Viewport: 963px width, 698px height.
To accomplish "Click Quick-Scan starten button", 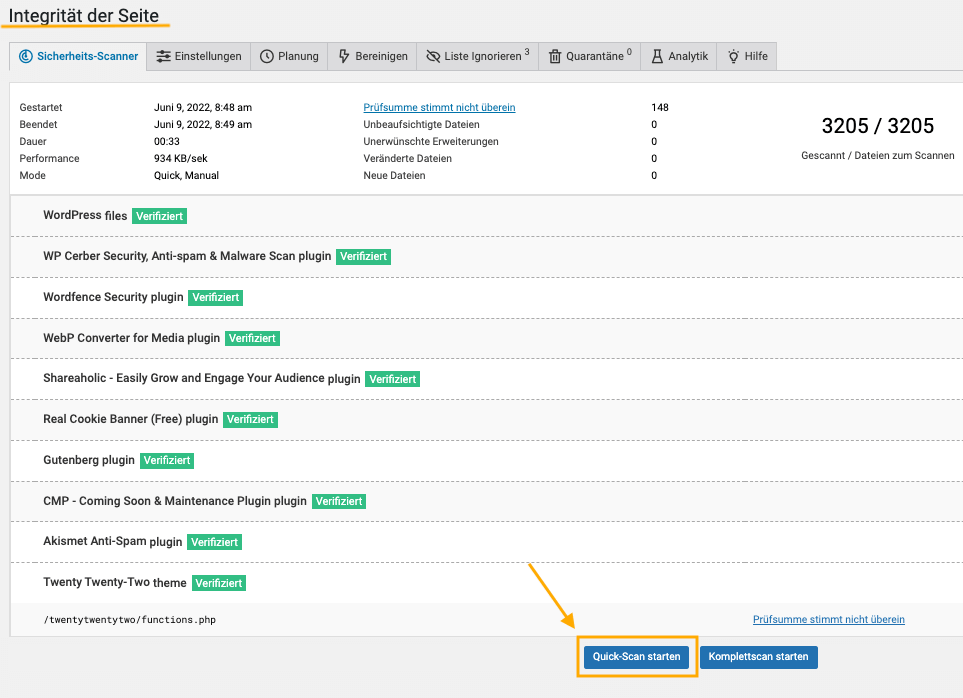I will click(x=636, y=657).
